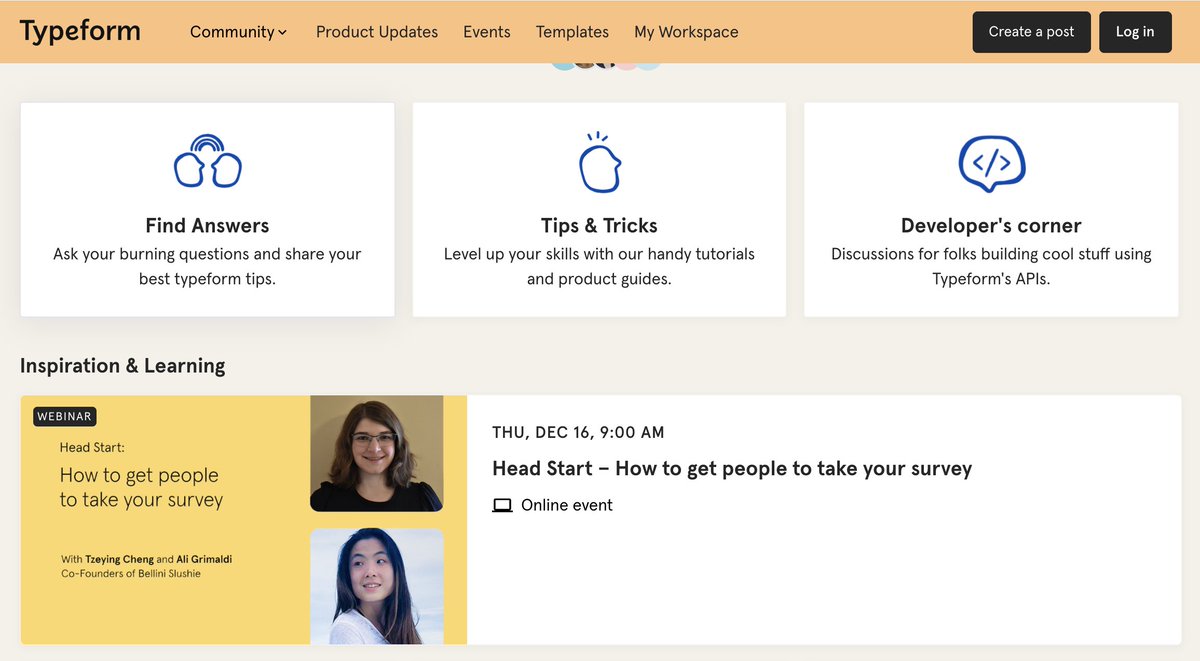Click 'Level up your skills' description text
The height and width of the screenshot is (661, 1200).
[x=599, y=266]
